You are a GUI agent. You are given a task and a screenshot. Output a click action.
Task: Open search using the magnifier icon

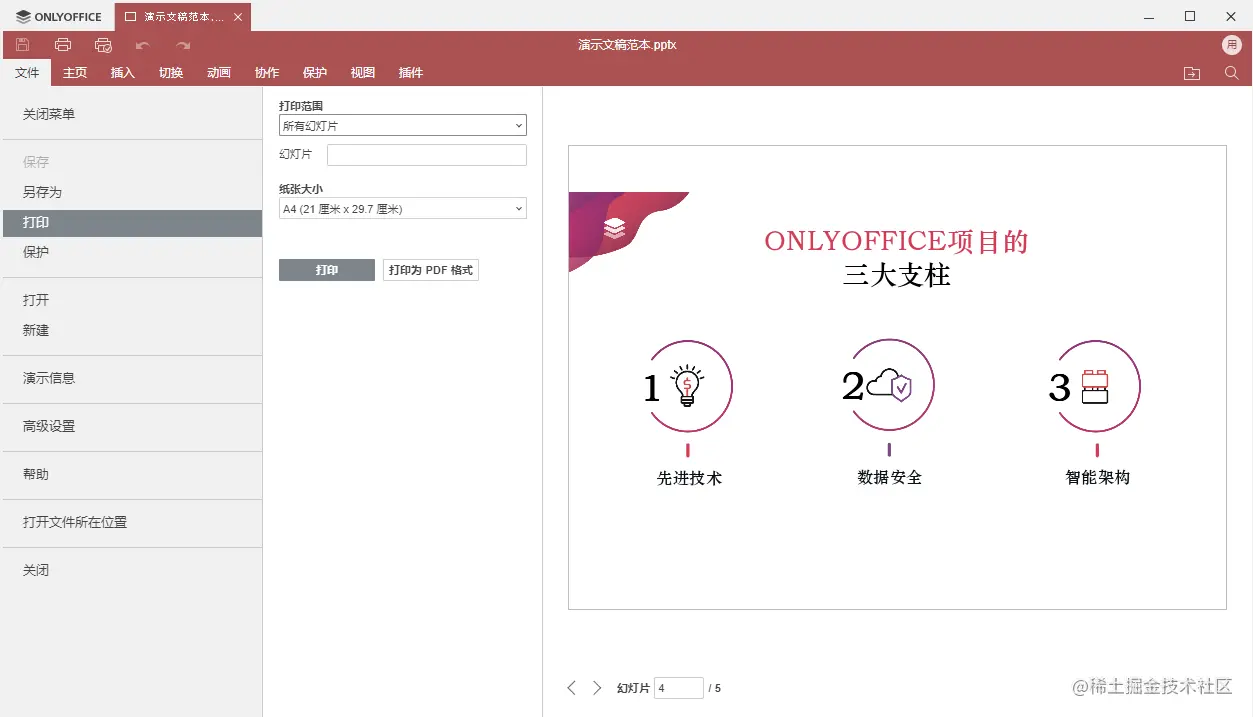click(x=1231, y=72)
